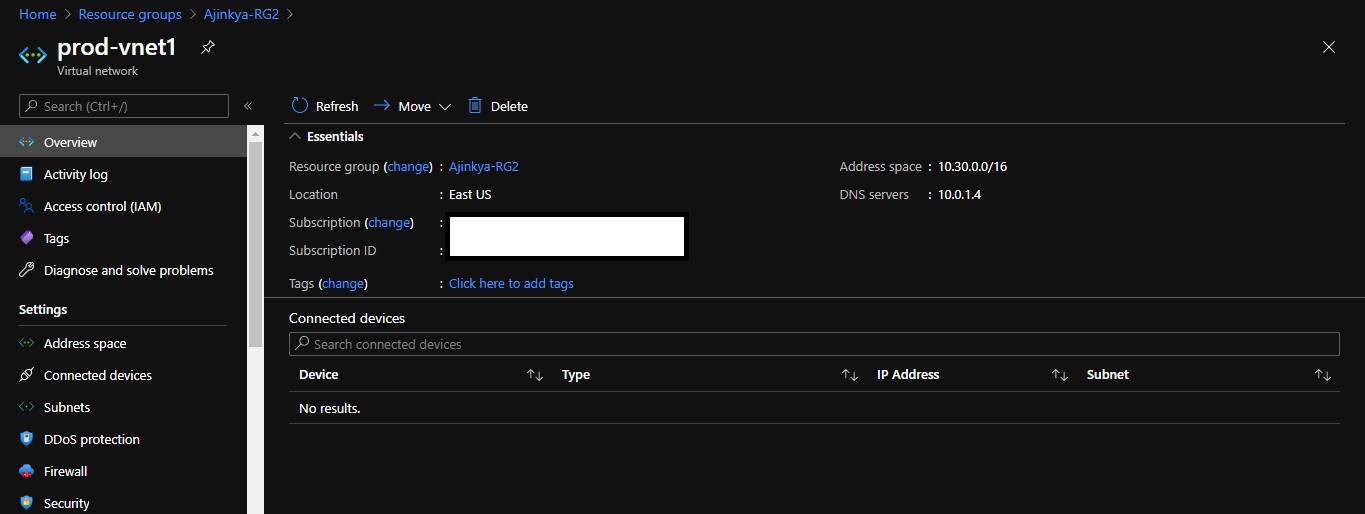Click the Security shield icon
This screenshot has height=514, width=1365.
coord(27,503)
